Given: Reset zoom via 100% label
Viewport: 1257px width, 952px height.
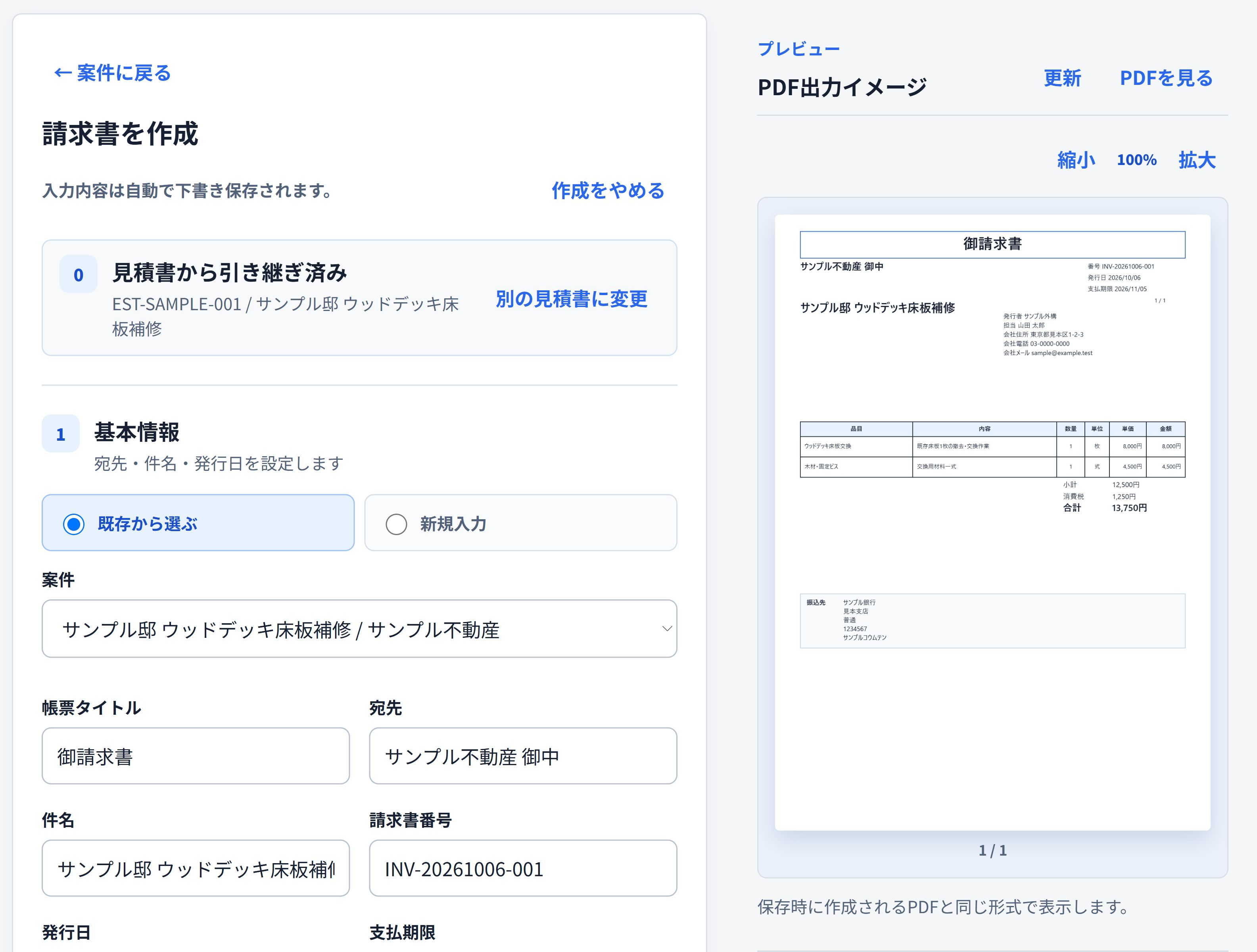Looking at the screenshot, I should 1136,160.
